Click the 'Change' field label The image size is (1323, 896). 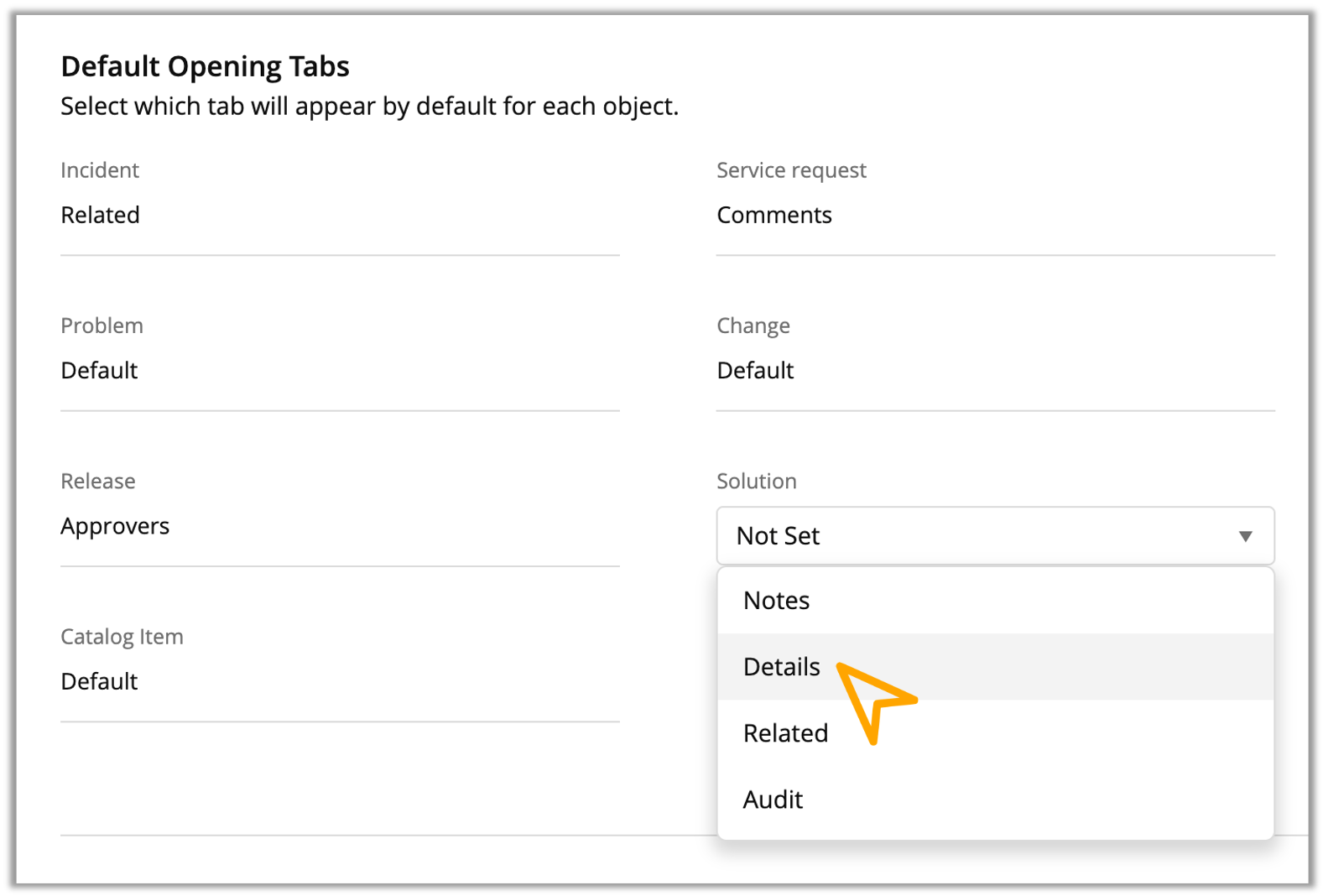coord(753,326)
